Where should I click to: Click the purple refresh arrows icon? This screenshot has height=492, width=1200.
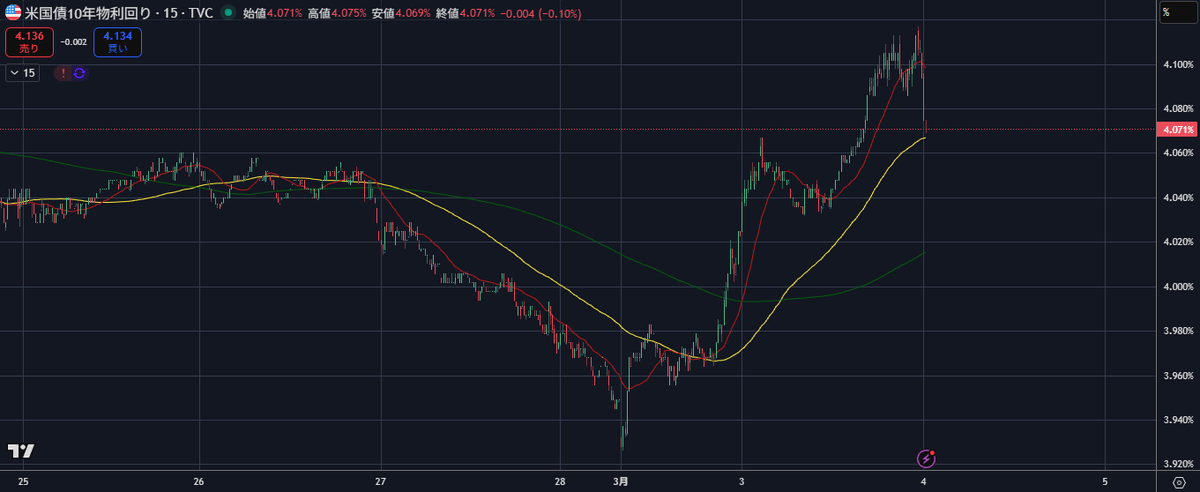pyautogui.click(x=79, y=73)
